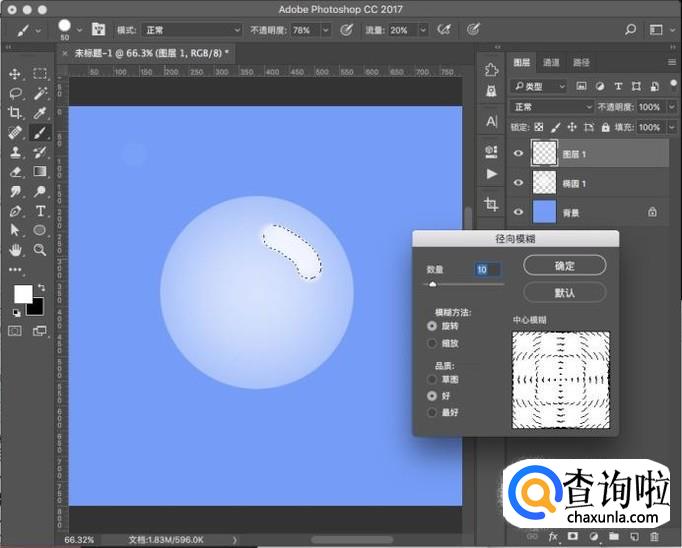682x548 pixels.
Task: Activate the Hand tool
Action: point(15,250)
